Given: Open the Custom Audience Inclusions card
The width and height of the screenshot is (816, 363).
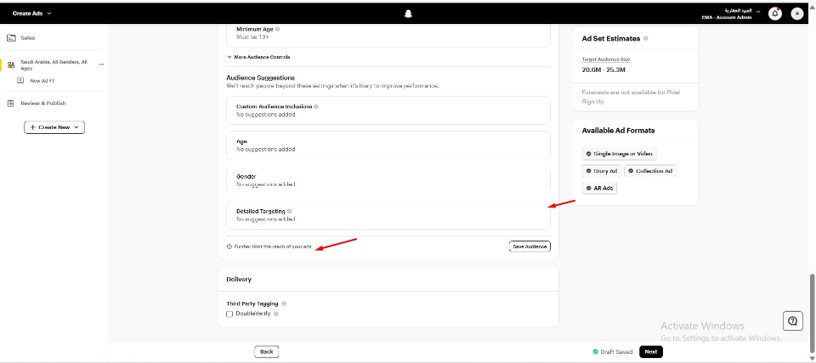Looking at the screenshot, I should tap(388, 110).
